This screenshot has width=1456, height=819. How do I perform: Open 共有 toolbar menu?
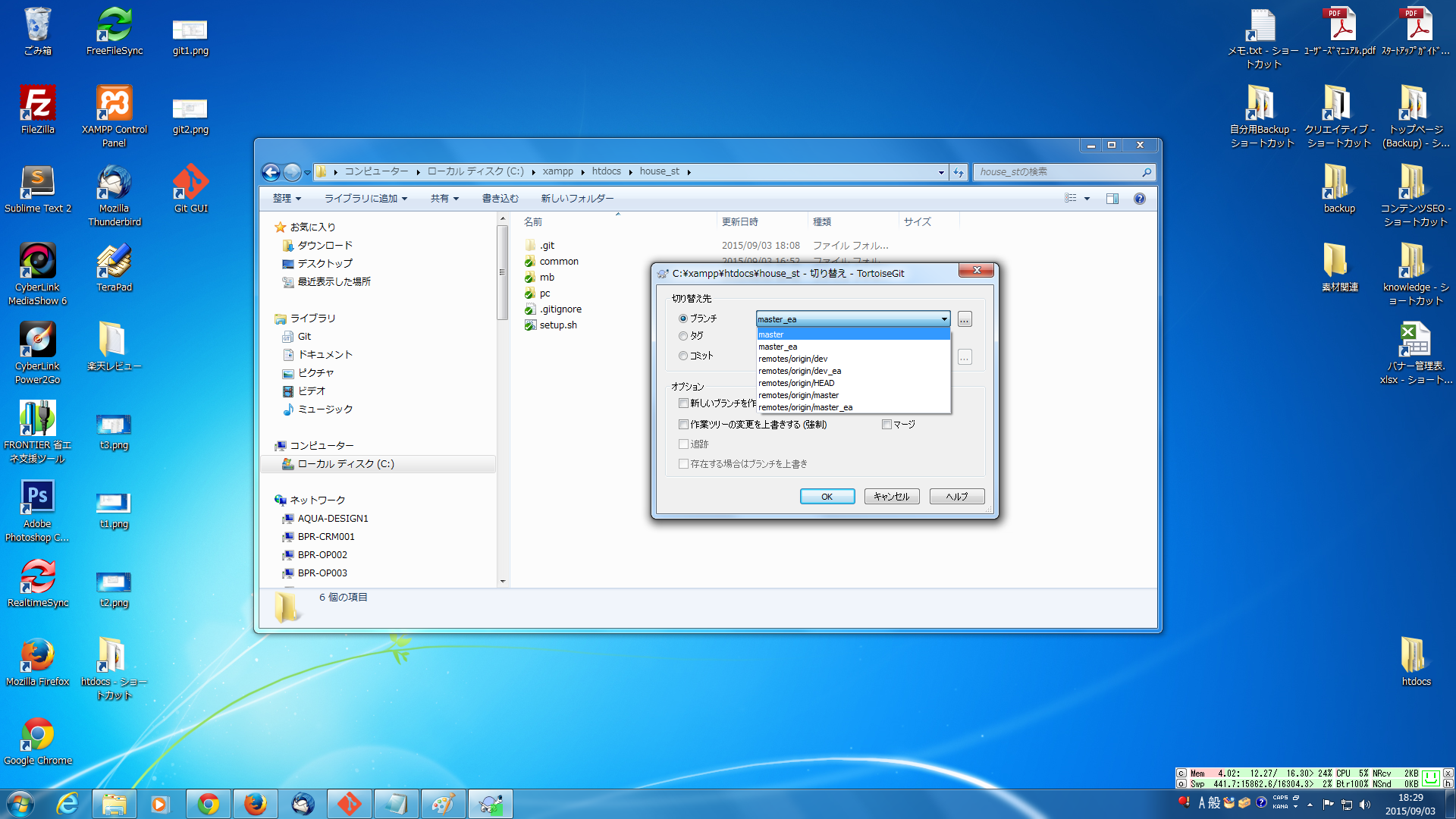[444, 199]
